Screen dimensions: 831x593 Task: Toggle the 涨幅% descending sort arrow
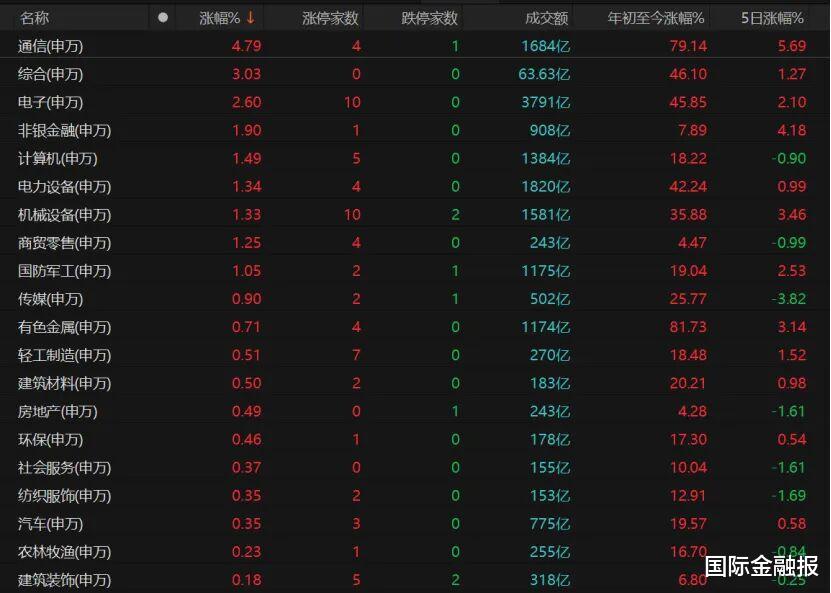coord(250,17)
